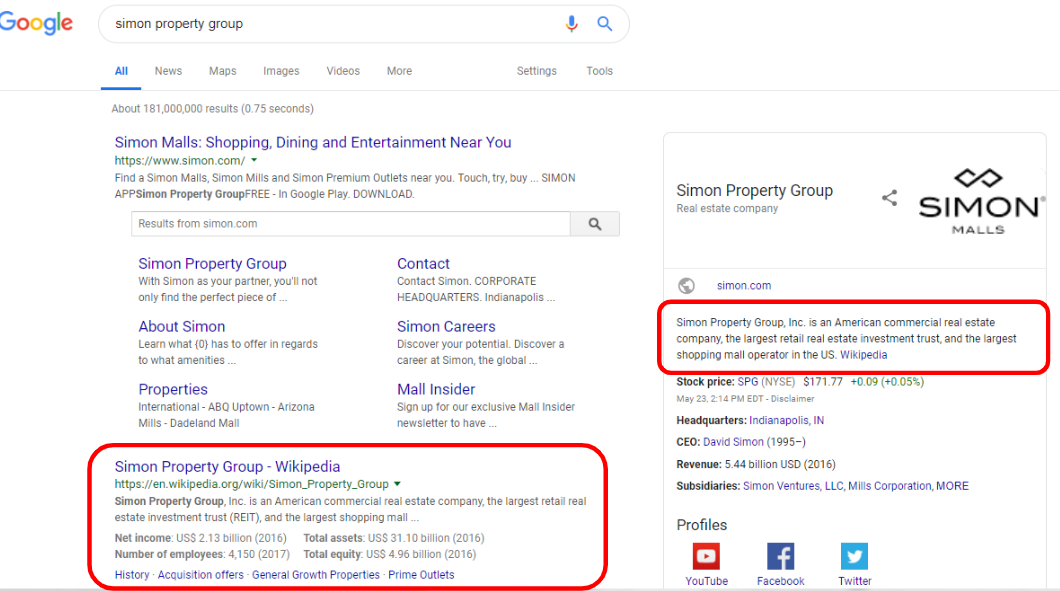The image size is (1060, 591).
Task: Share the Simon Property Group knowledge panel
Action: point(890,197)
